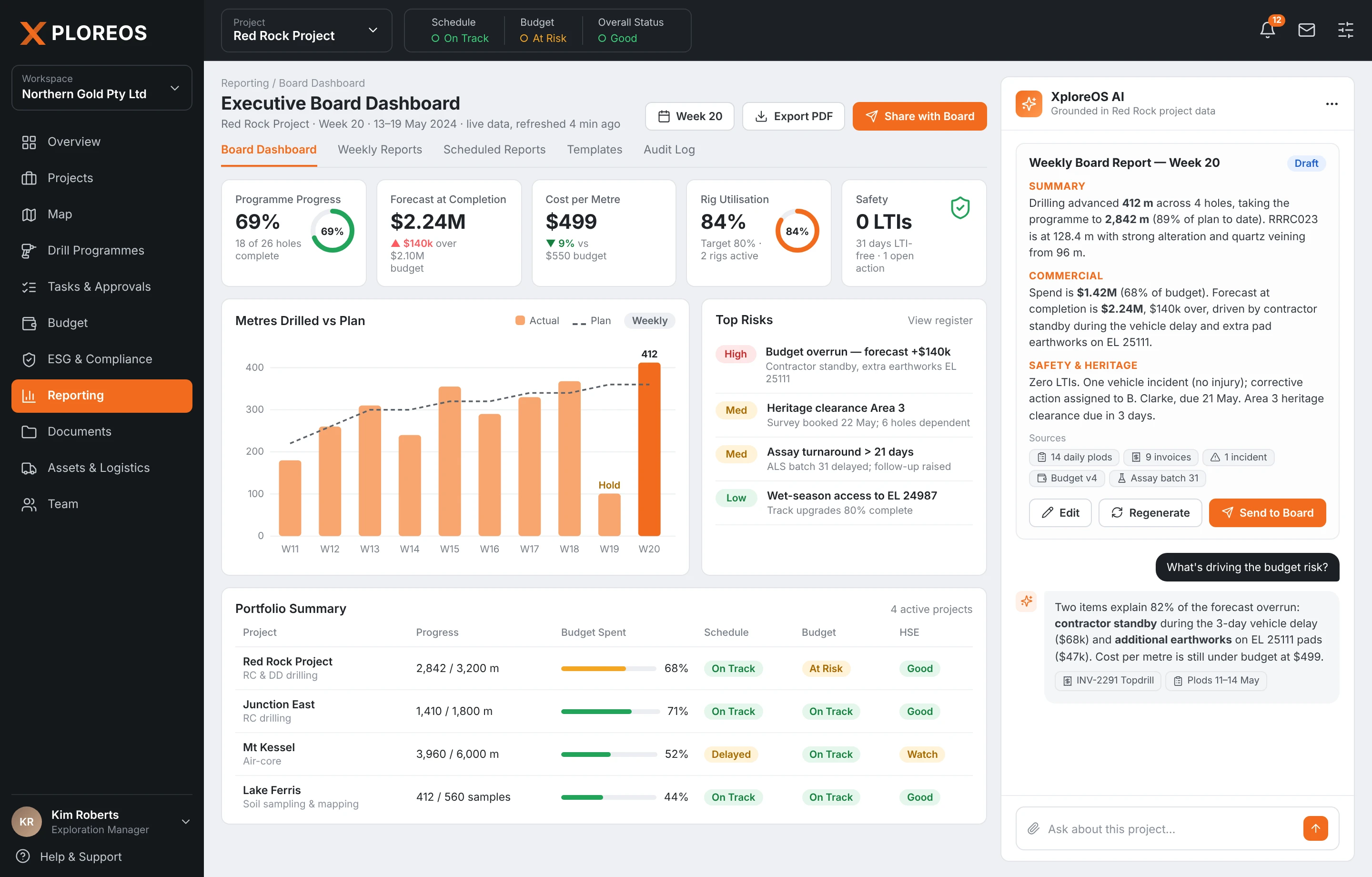This screenshot has width=1372, height=877.
Task: Click Export PDF button
Action: pyautogui.click(x=793, y=116)
